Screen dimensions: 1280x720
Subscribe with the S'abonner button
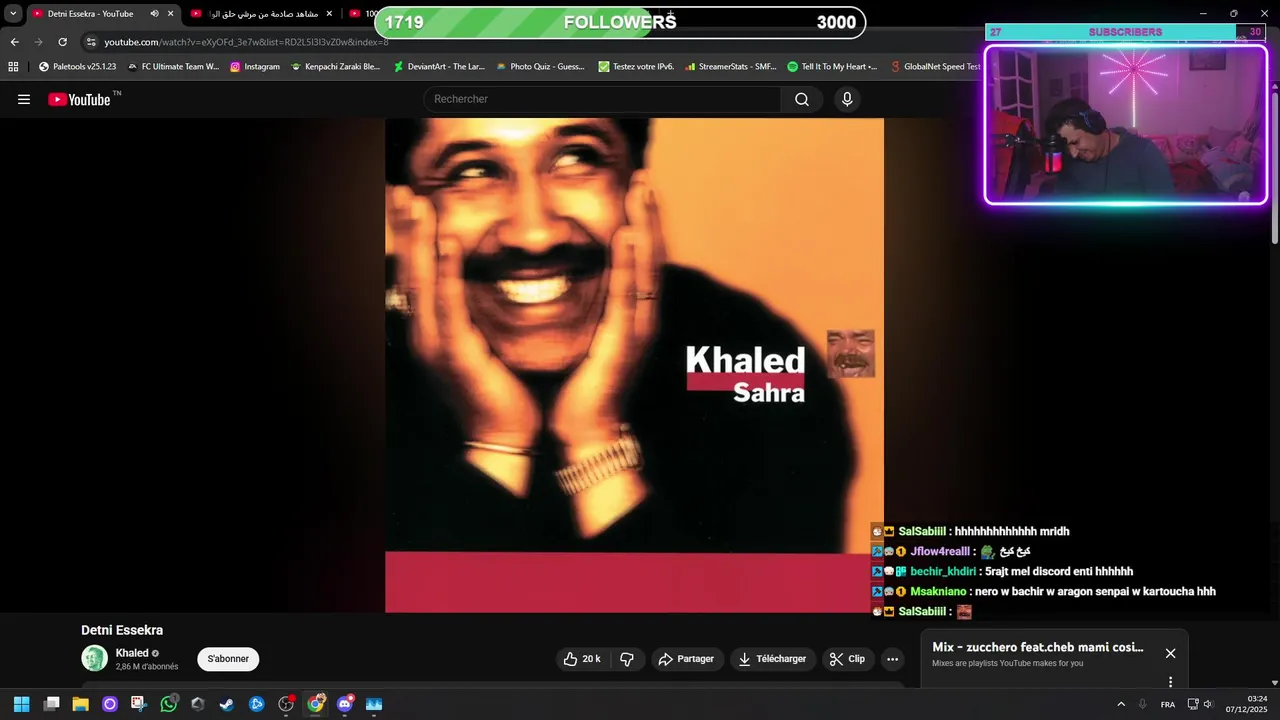click(228, 659)
